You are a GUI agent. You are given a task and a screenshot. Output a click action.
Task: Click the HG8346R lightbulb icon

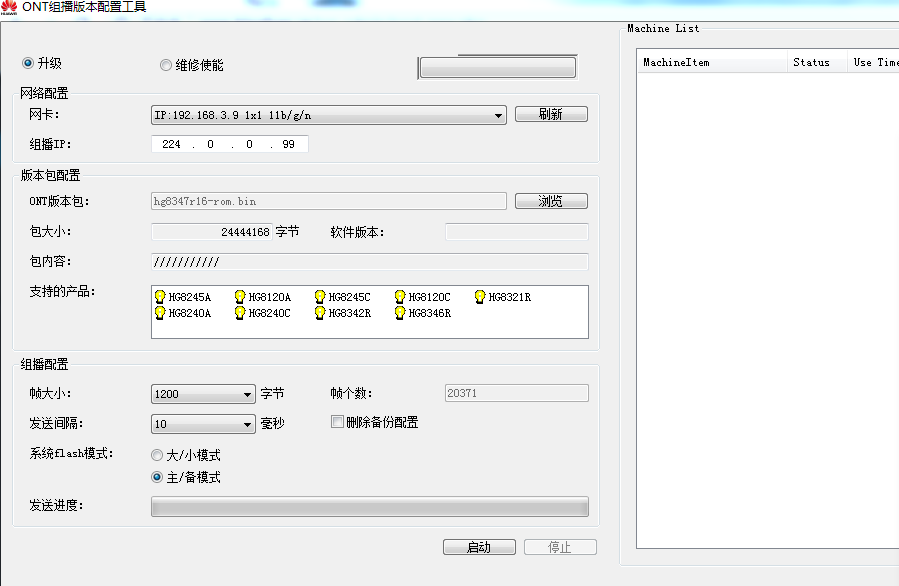400,312
